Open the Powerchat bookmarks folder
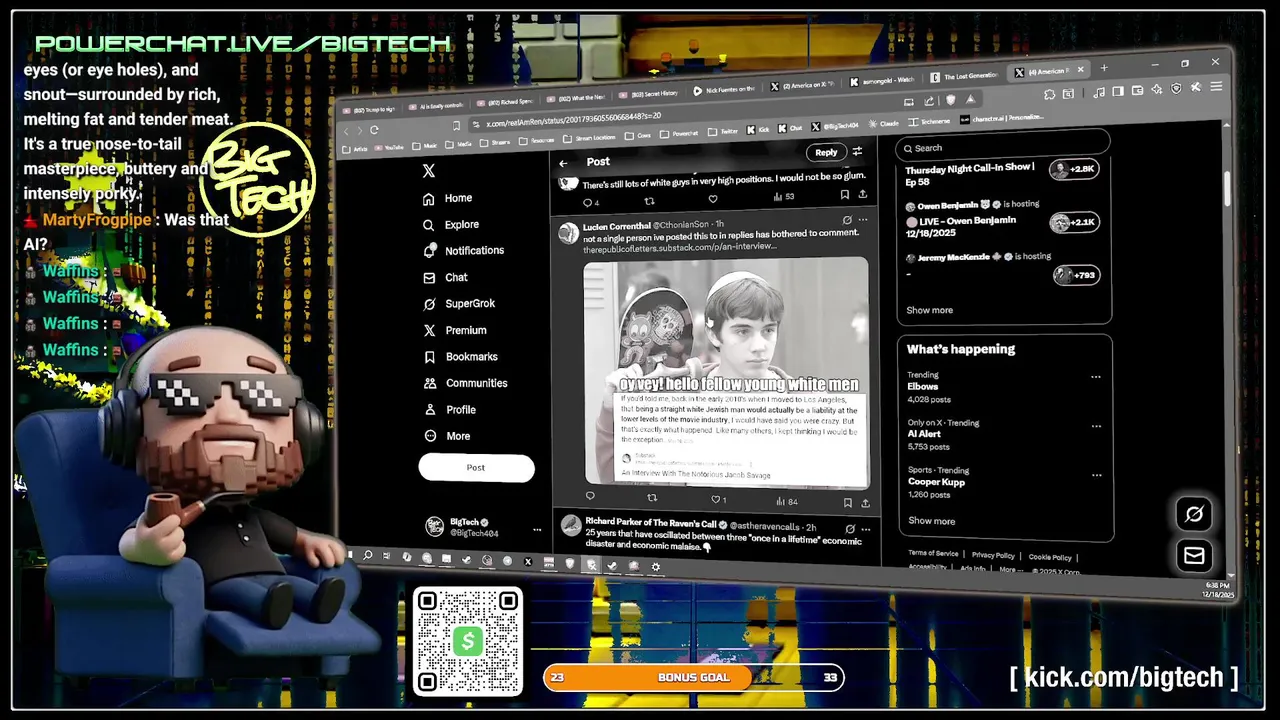Image resolution: width=1280 pixels, height=720 pixels. (680, 132)
